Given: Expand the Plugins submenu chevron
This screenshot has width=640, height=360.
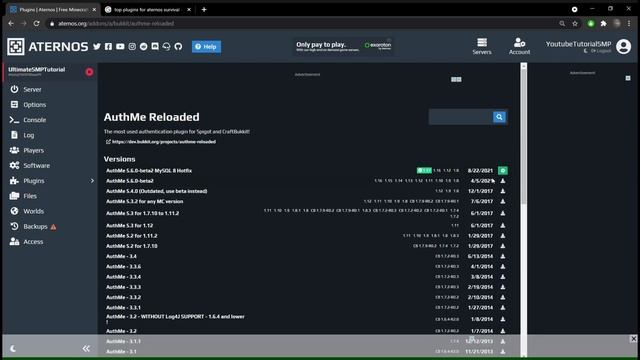Looking at the screenshot, I should (92, 181).
